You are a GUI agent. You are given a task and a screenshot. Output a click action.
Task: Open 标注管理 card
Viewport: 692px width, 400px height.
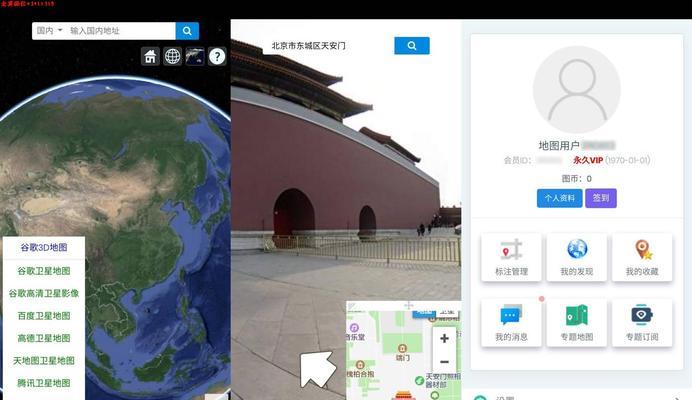click(511, 257)
